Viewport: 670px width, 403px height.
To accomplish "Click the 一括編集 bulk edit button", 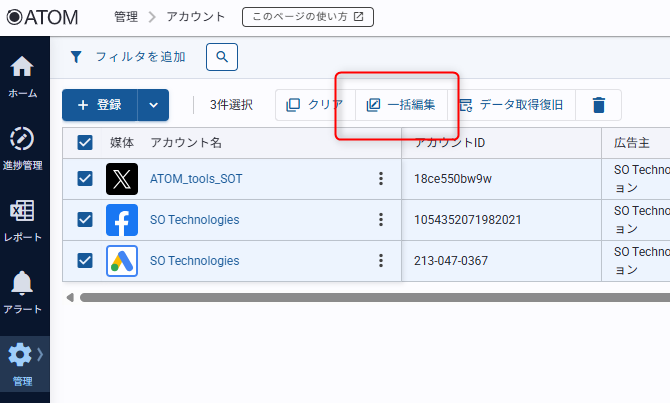I will pos(401,105).
